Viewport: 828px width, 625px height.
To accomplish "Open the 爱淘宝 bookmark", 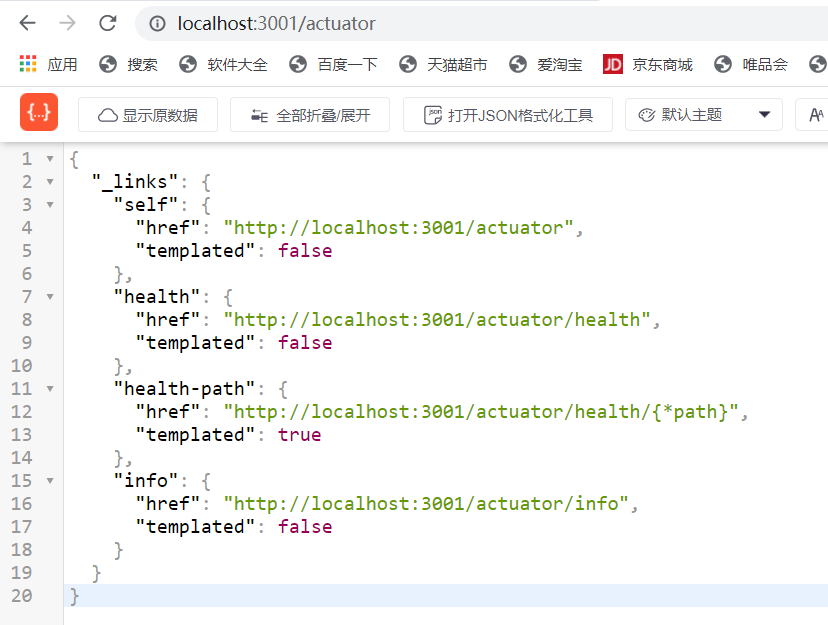I will [x=545, y=64].
